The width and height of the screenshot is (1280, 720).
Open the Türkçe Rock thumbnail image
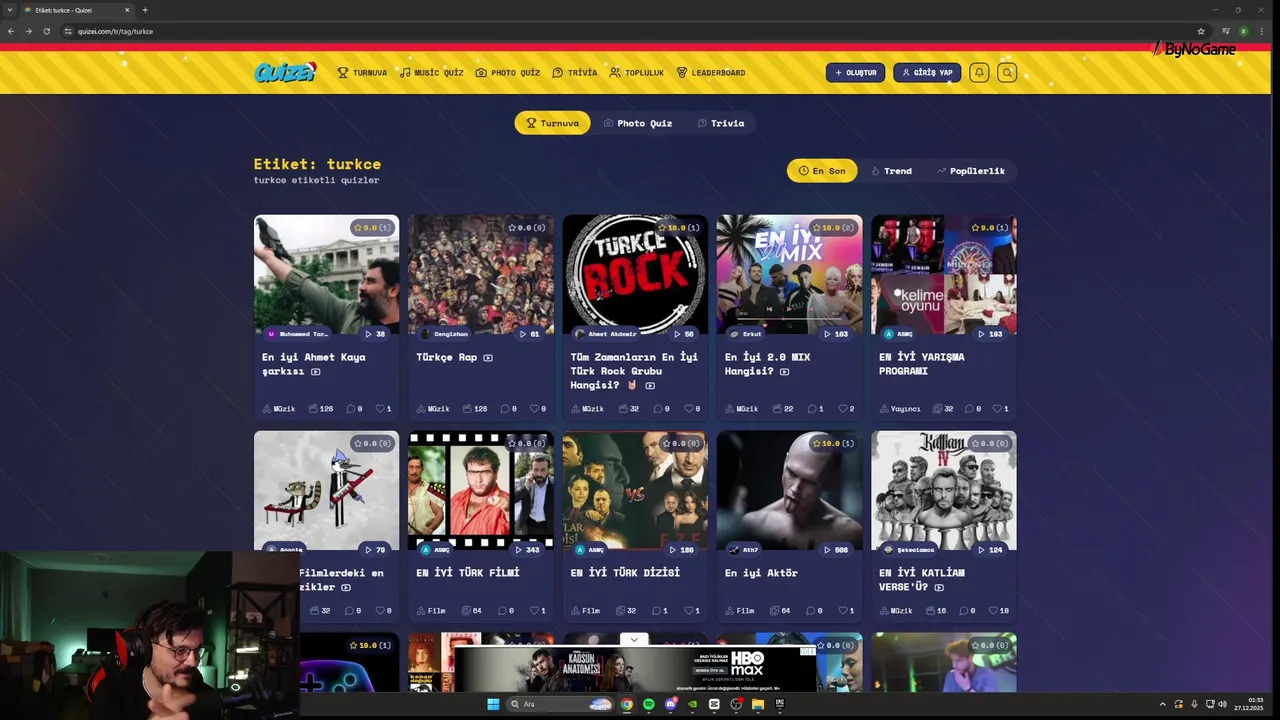click(635, 275)
